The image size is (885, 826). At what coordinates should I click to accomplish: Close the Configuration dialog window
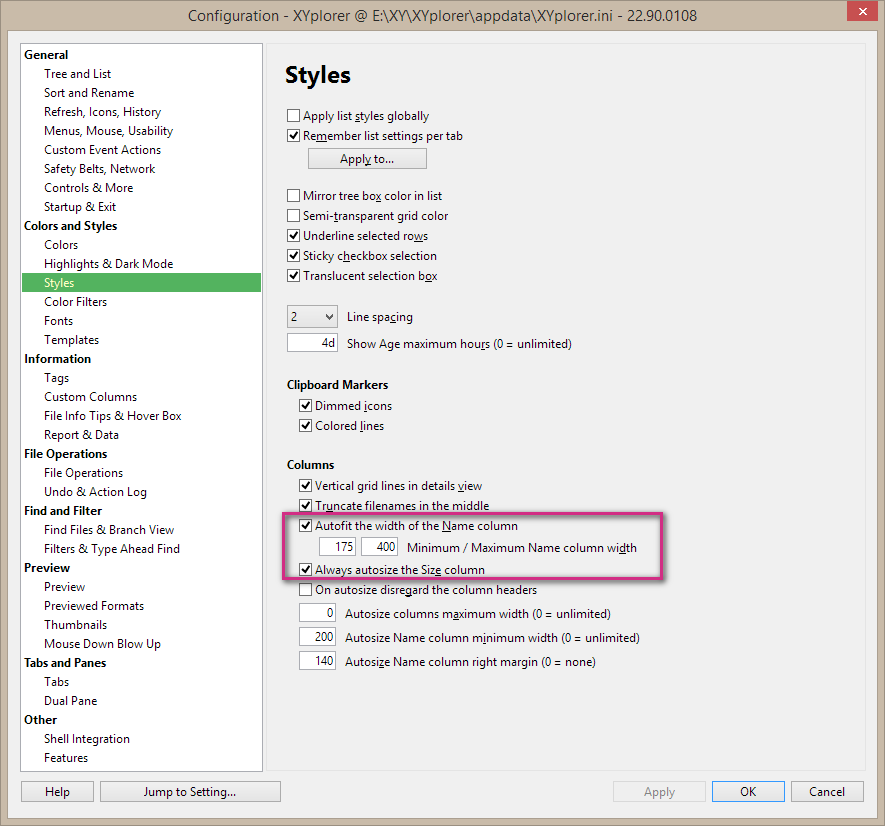[856, 13]
